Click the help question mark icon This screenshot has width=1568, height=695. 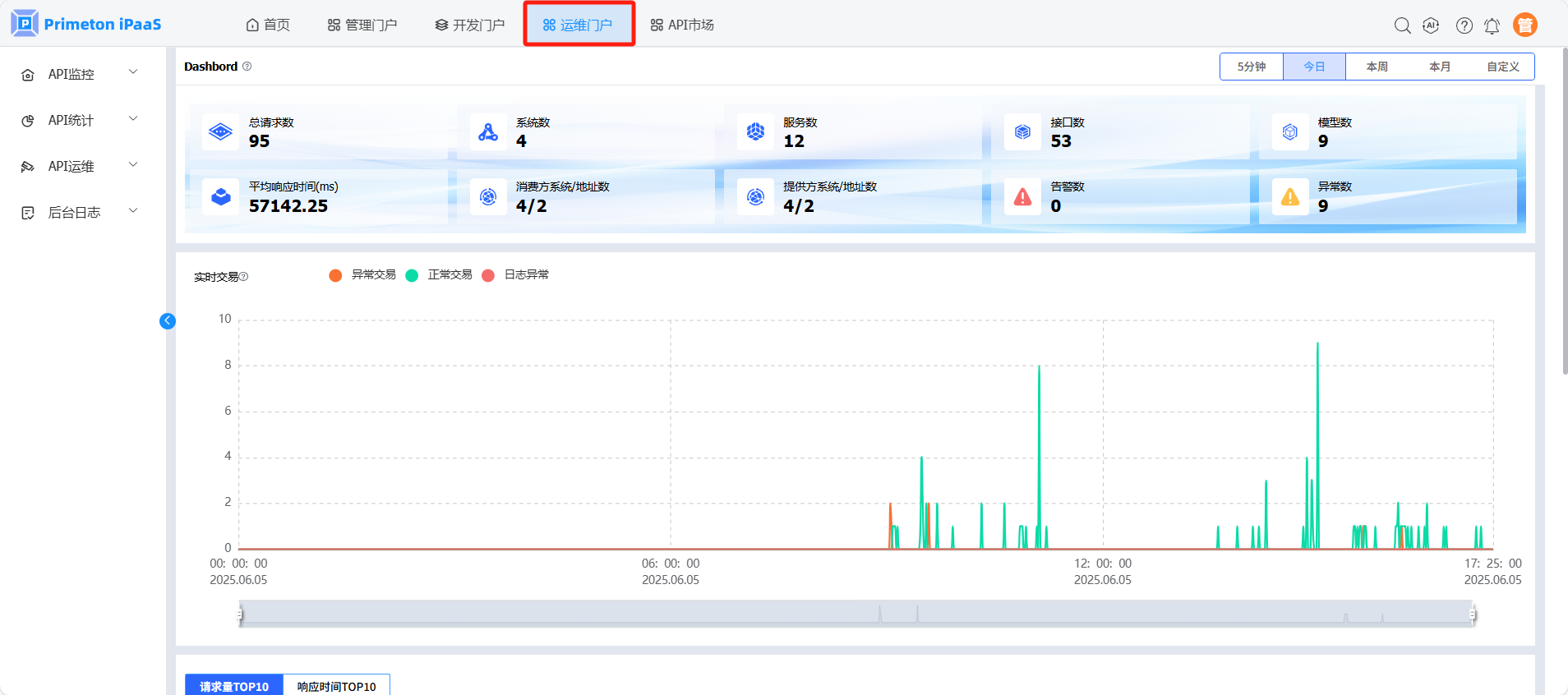(1464, 25)
